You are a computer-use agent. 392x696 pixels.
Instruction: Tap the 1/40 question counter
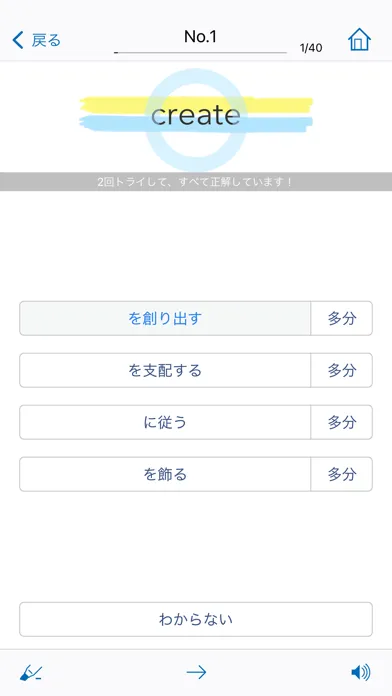tap(311, 48)
